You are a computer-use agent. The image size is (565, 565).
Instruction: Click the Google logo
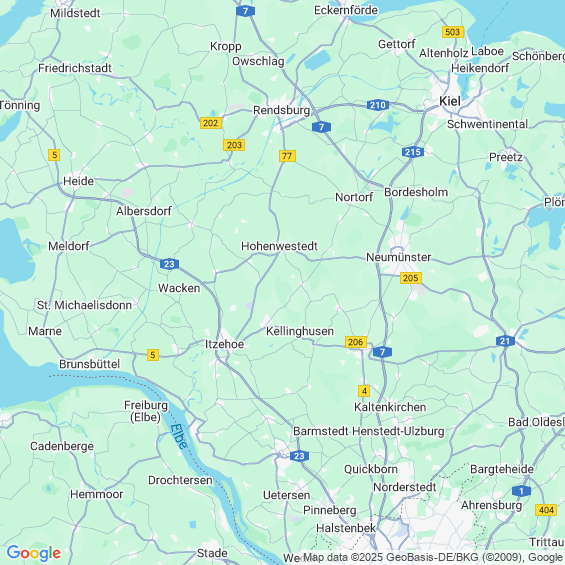tap(34, 553)
